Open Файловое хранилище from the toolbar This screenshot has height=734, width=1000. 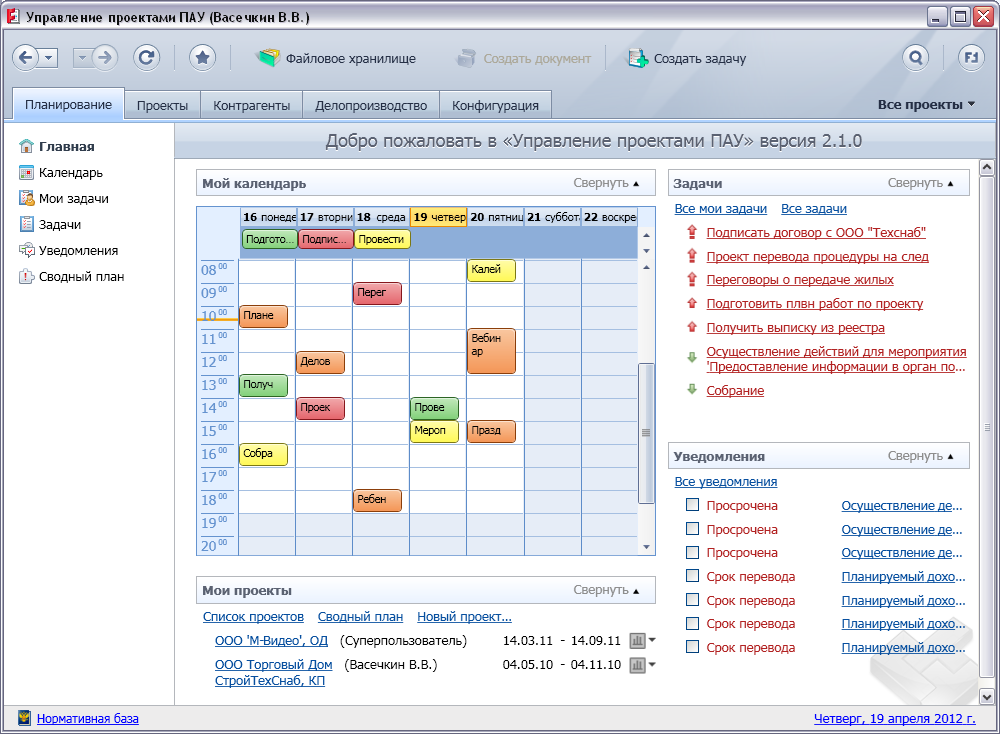tap(336, 59)
